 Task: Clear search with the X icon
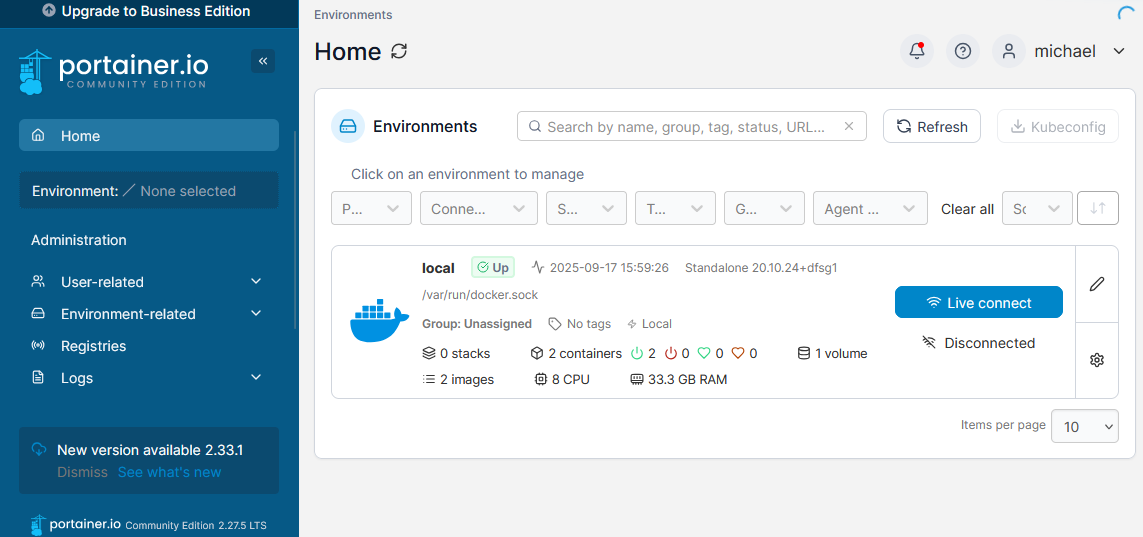(x=849, y=127)
